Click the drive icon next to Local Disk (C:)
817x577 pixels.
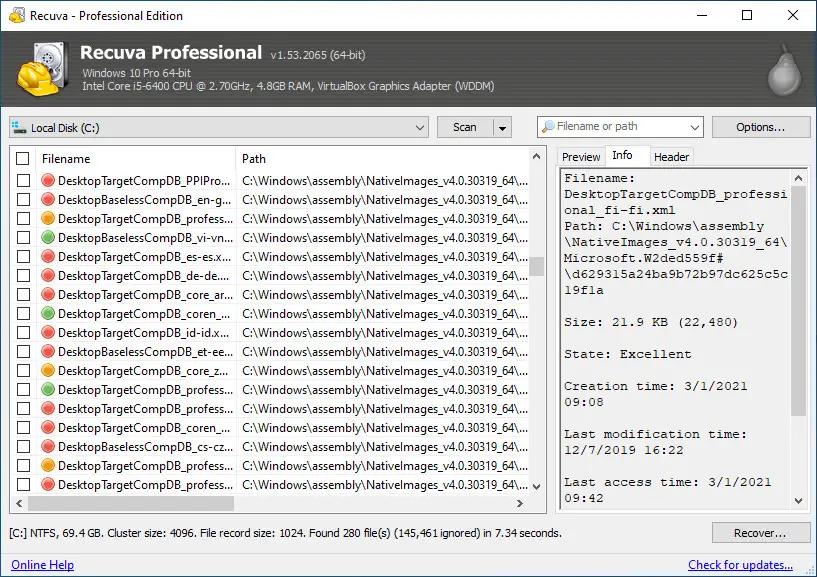pos(19,128)
